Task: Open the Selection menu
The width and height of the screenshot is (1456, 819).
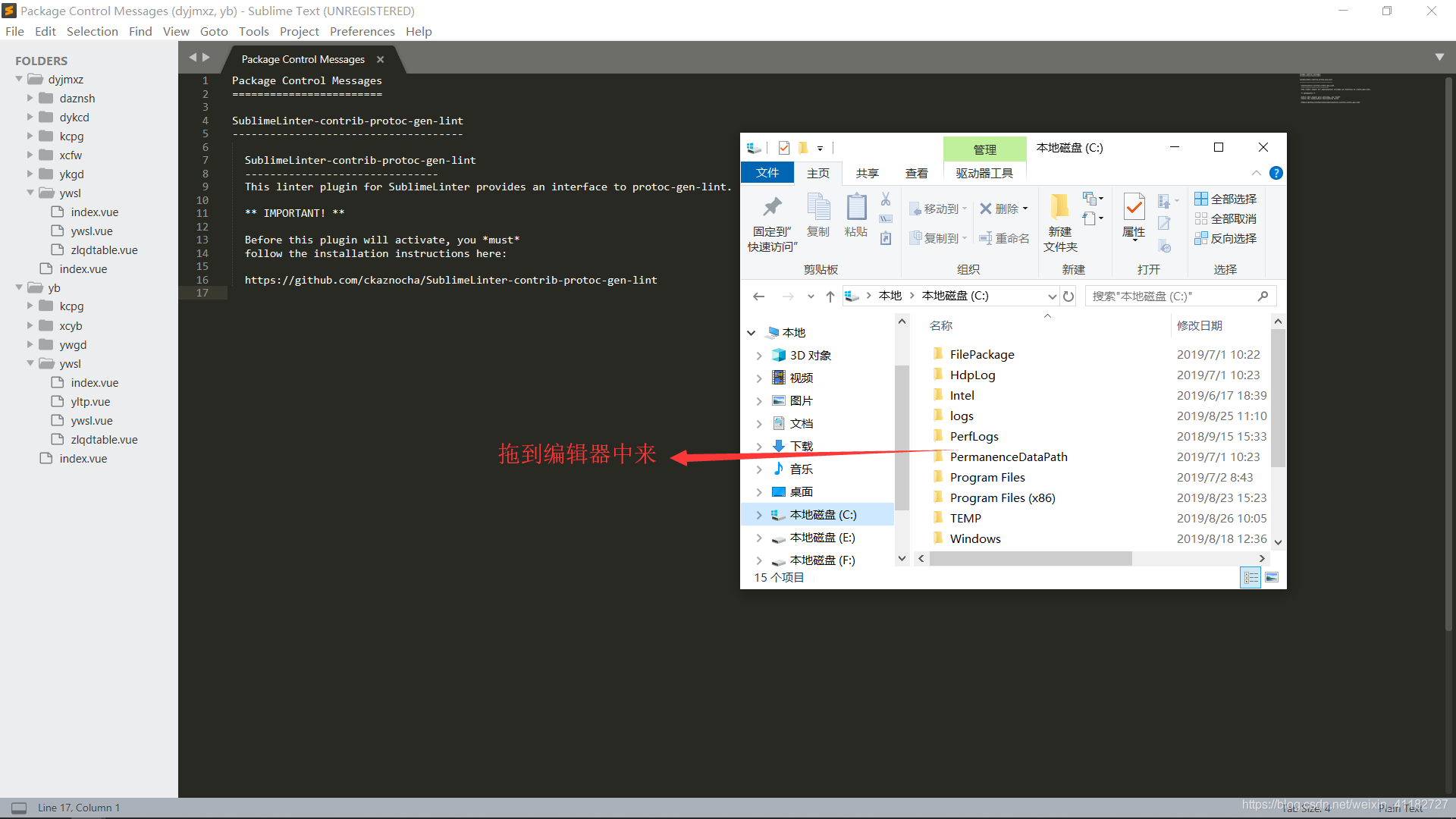Action: click(x=93, y=31)
